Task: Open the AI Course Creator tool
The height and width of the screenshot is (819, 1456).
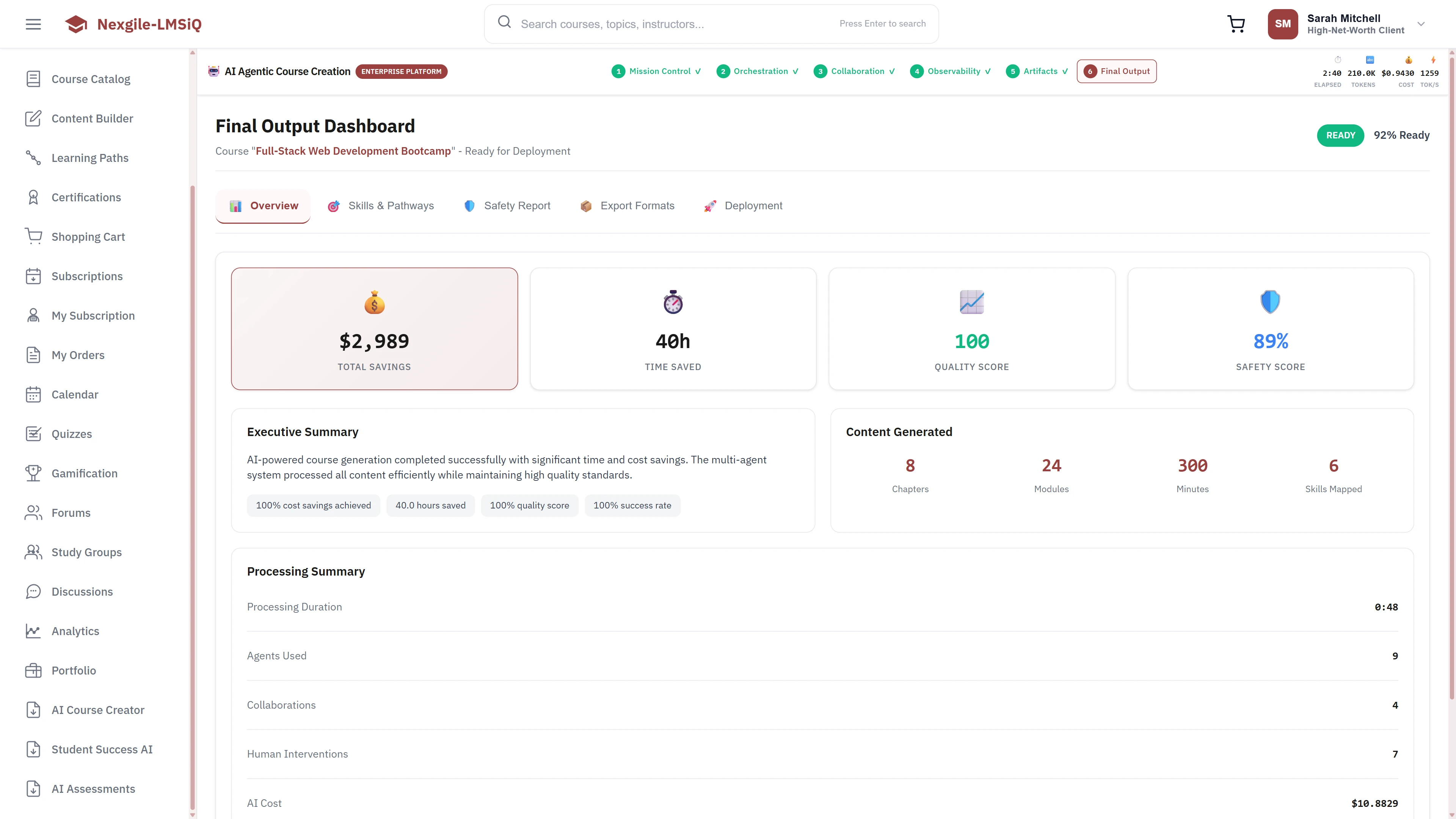Action: [33, 709]
